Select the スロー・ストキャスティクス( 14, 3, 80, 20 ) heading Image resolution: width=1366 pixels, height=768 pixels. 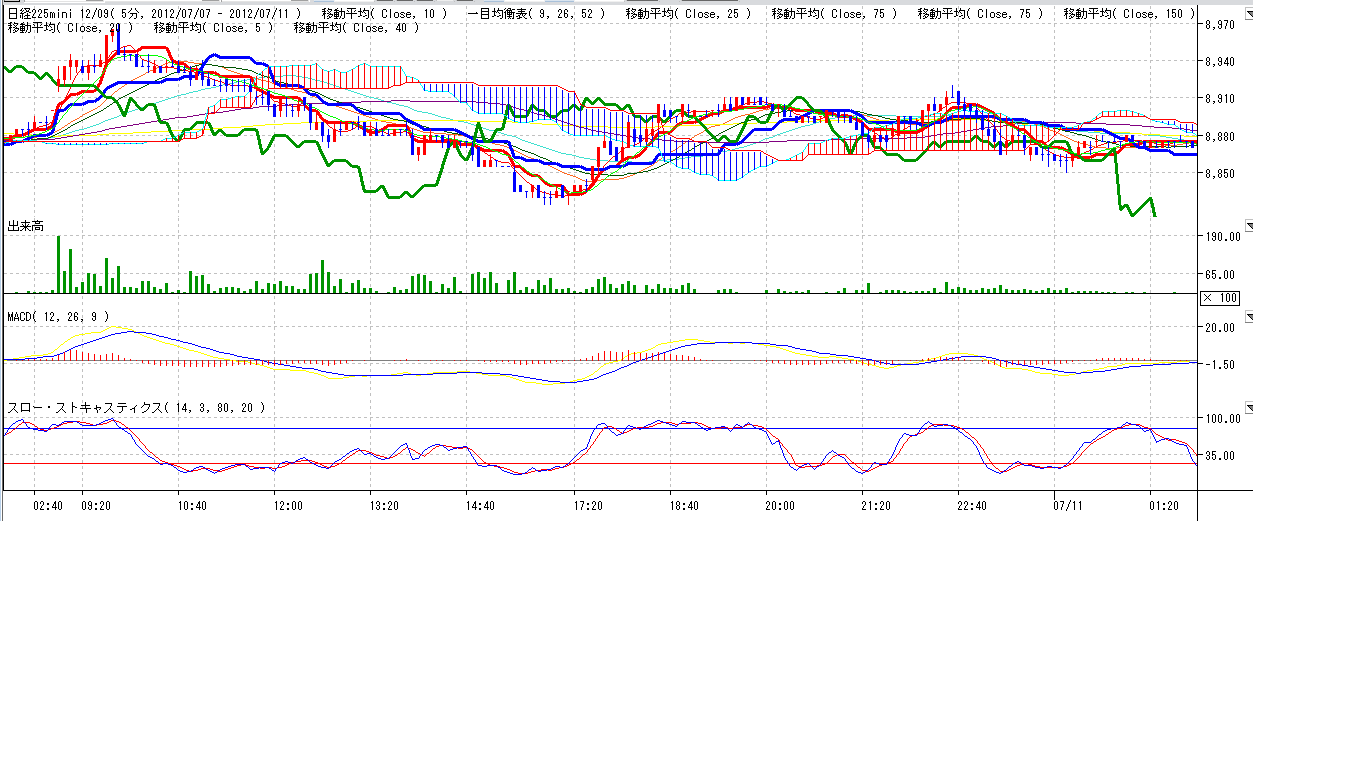click(136, 408)
